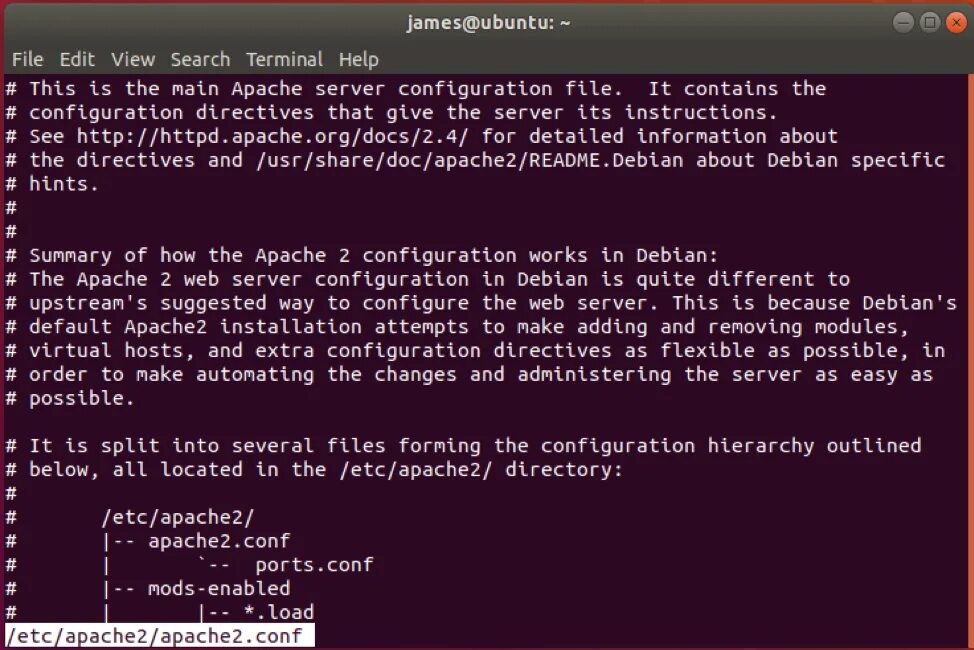
Task: Click the /usr/share/doc/apache2/README.Debian path
Action: point(470,160)
